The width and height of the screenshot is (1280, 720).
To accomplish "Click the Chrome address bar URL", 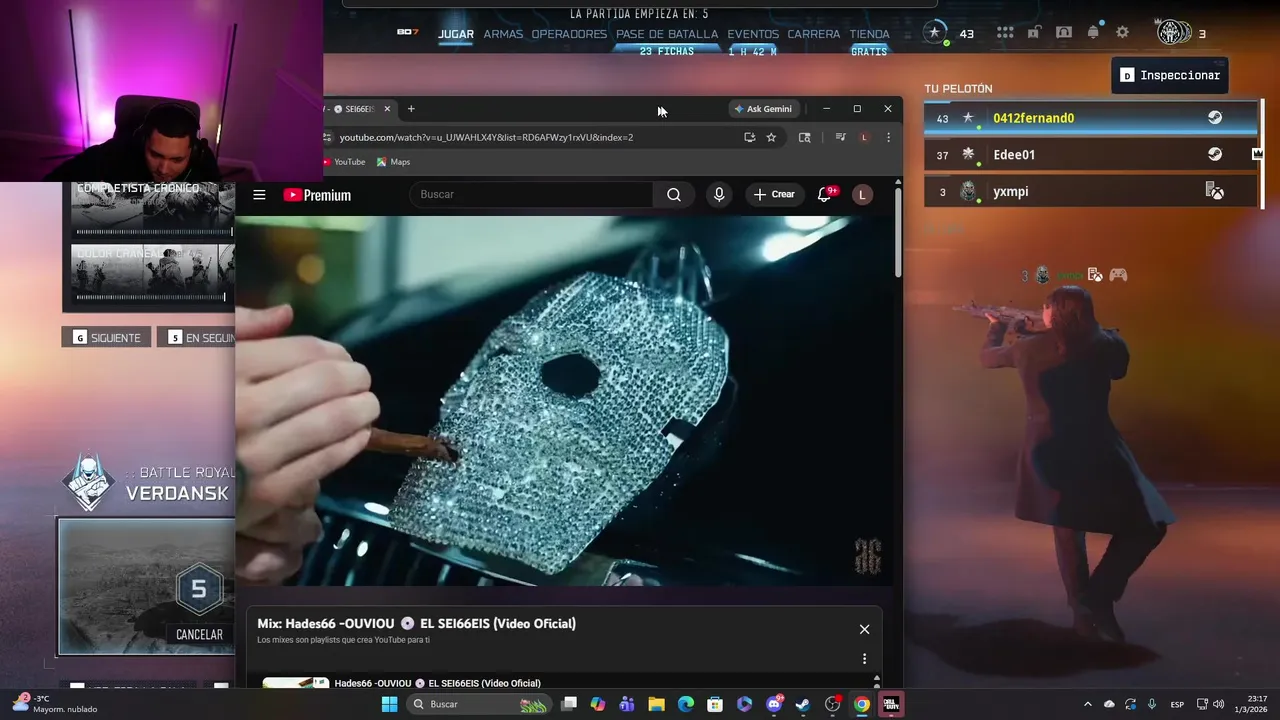I will [486, 137].
